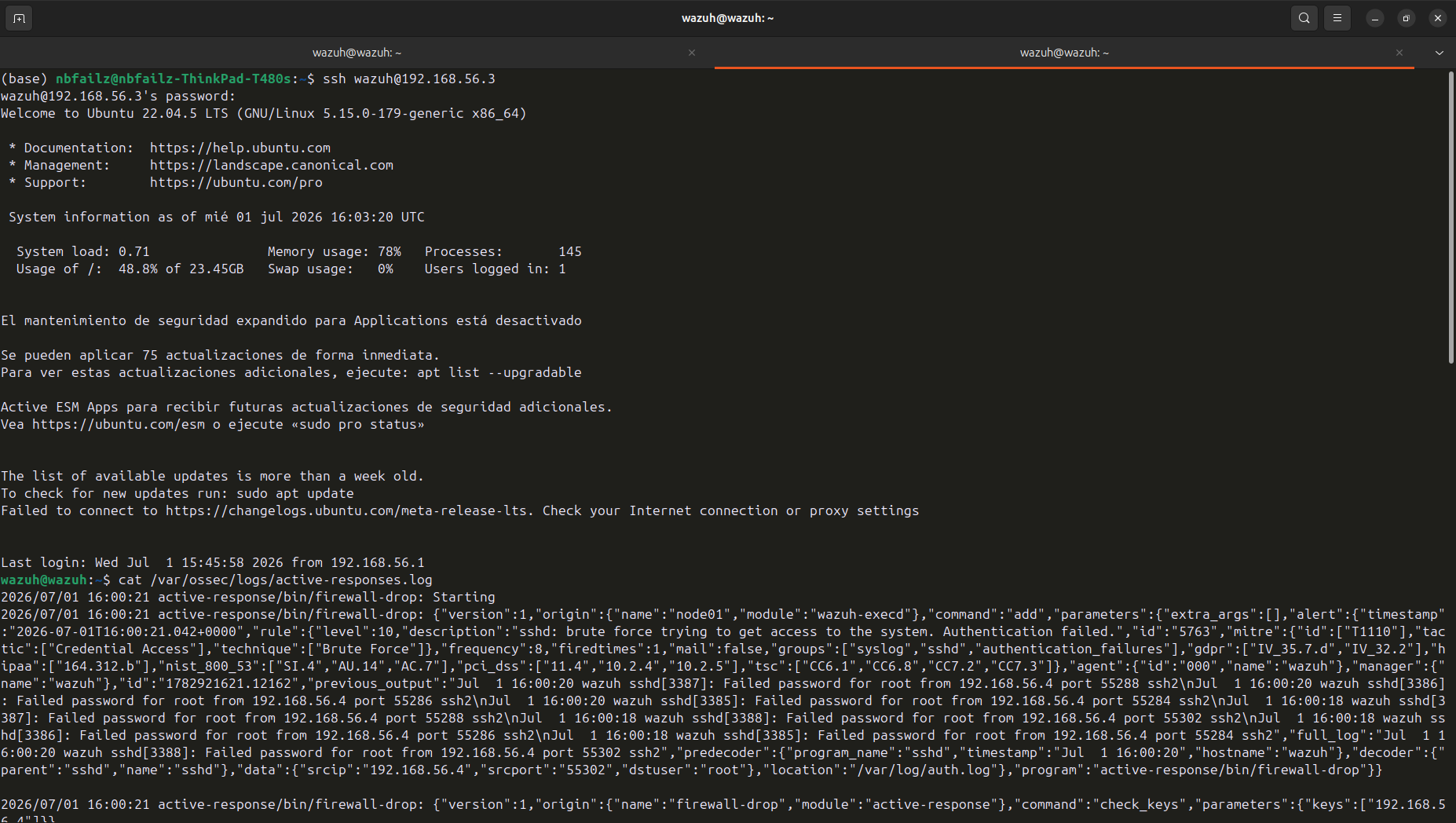Click the cat active-responses.log command line
1456x823 pixels.
point(275,580)
